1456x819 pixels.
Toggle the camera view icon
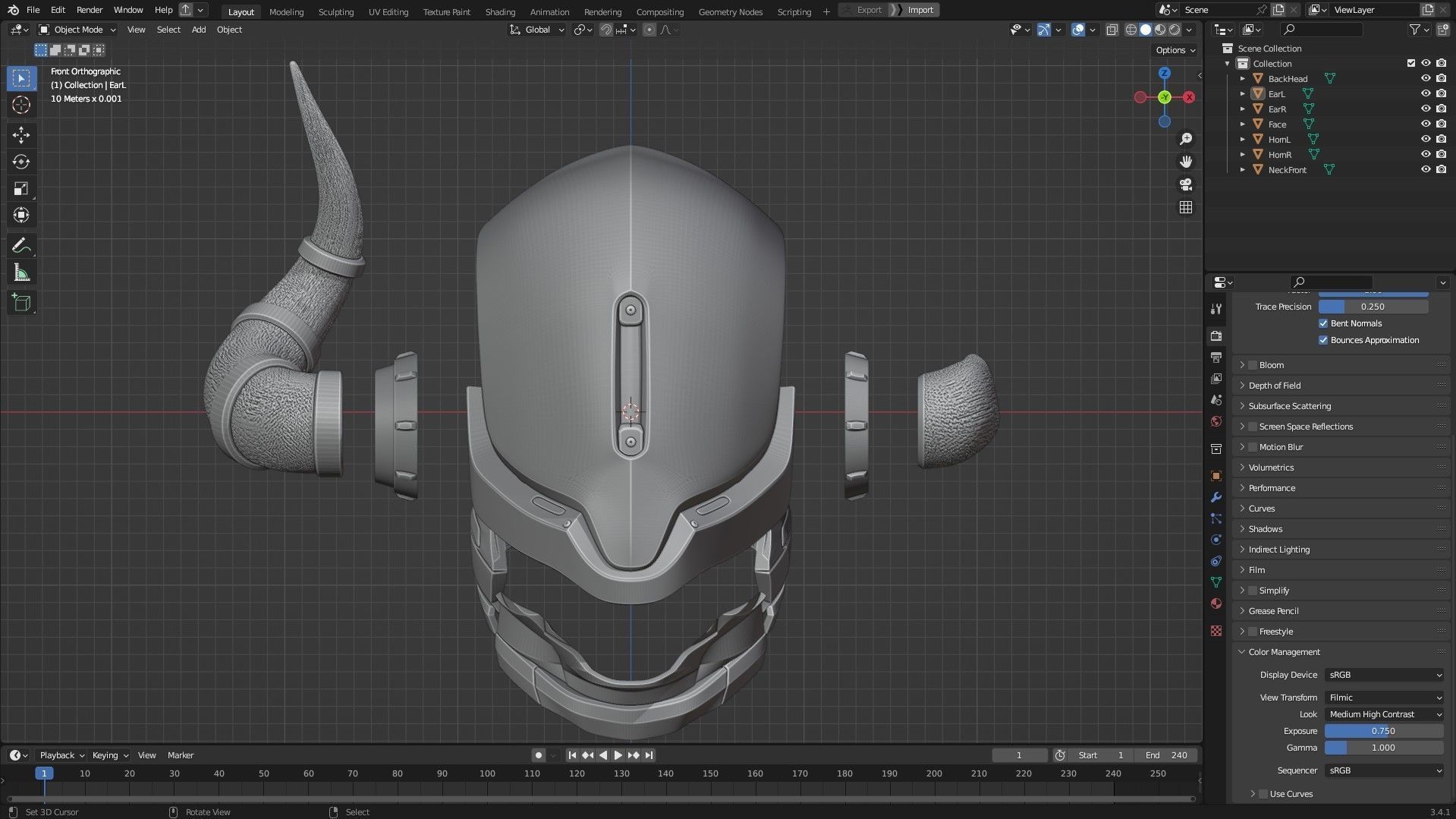coord(1186,184)
